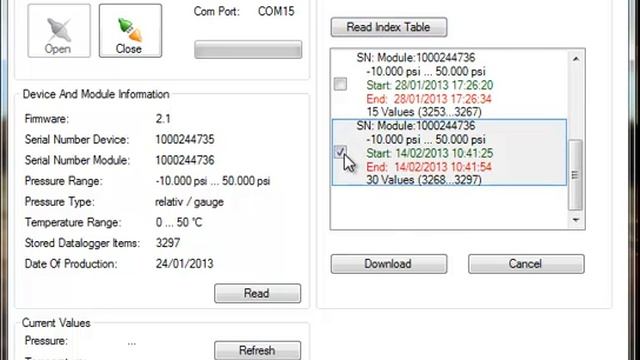The width and height of the screenshot is (640, 360).
Task: Click the index list scrollbar down arrow
Action: (x=576, y=220)
